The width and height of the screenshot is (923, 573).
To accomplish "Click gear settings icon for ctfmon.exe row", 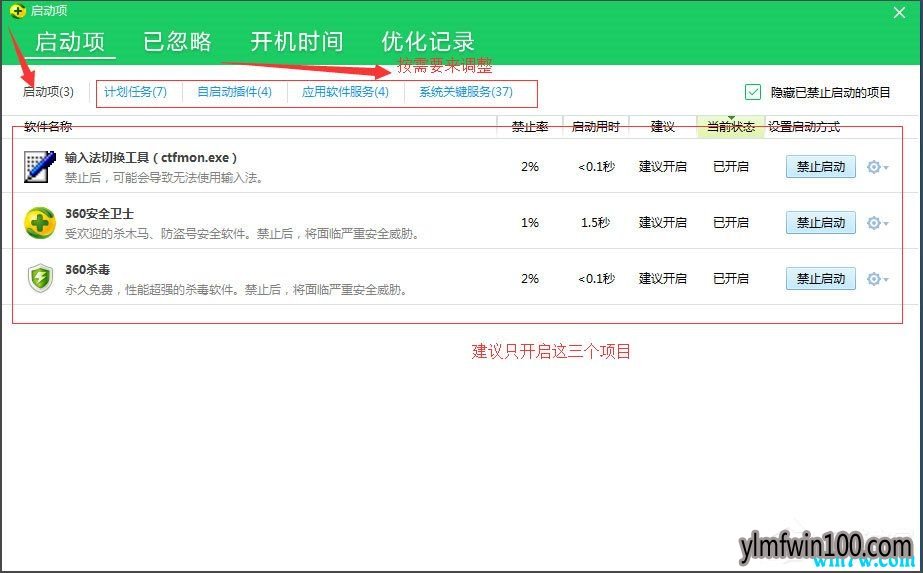I will 873,167.
